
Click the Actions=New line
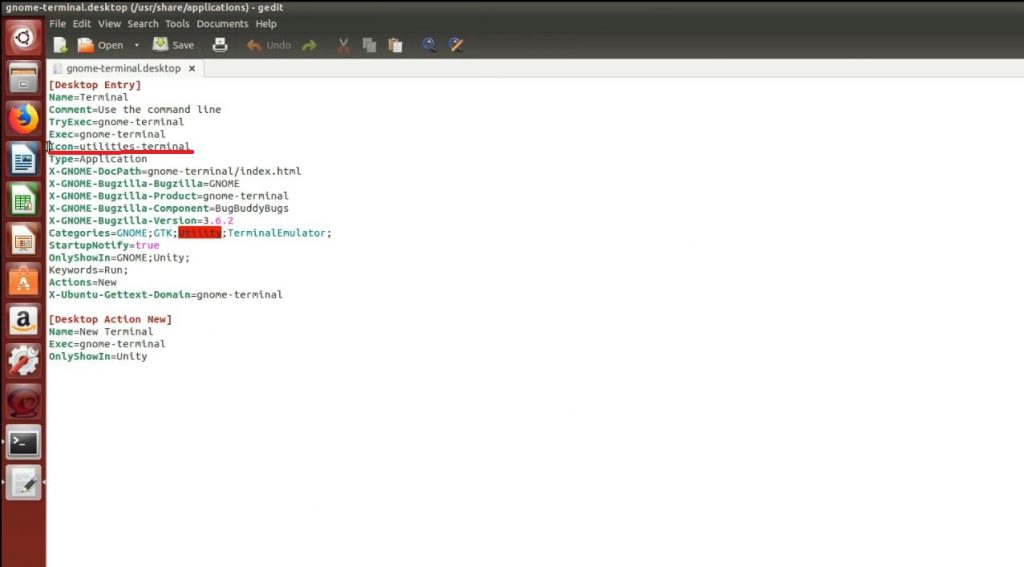coord(82,283)
